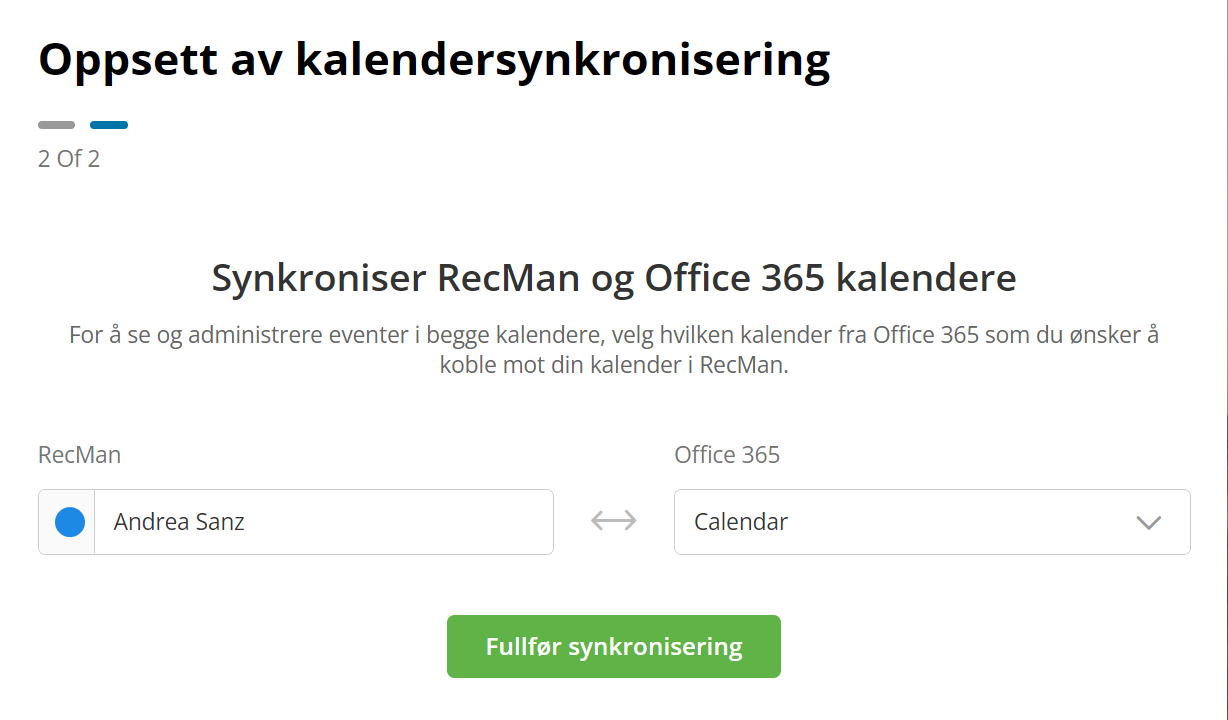Viewport: 1228px width, 720px height.
Task: Click the RecMan field label
Action: [79, 455]
